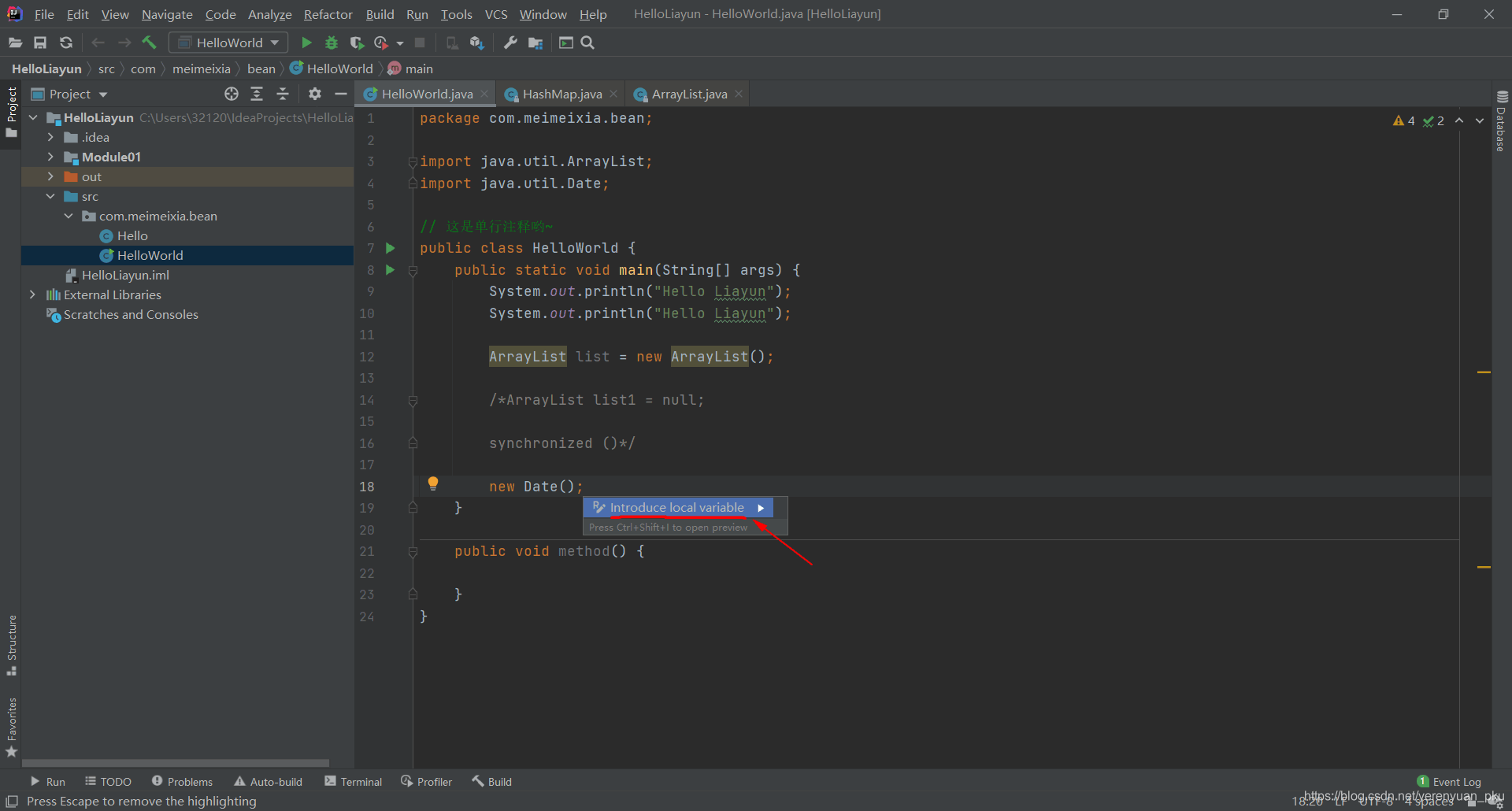Click the Reload from Disk sync icon
Image resolution: width=1512 pixels, height=811 pixels.
coord(66,43)
